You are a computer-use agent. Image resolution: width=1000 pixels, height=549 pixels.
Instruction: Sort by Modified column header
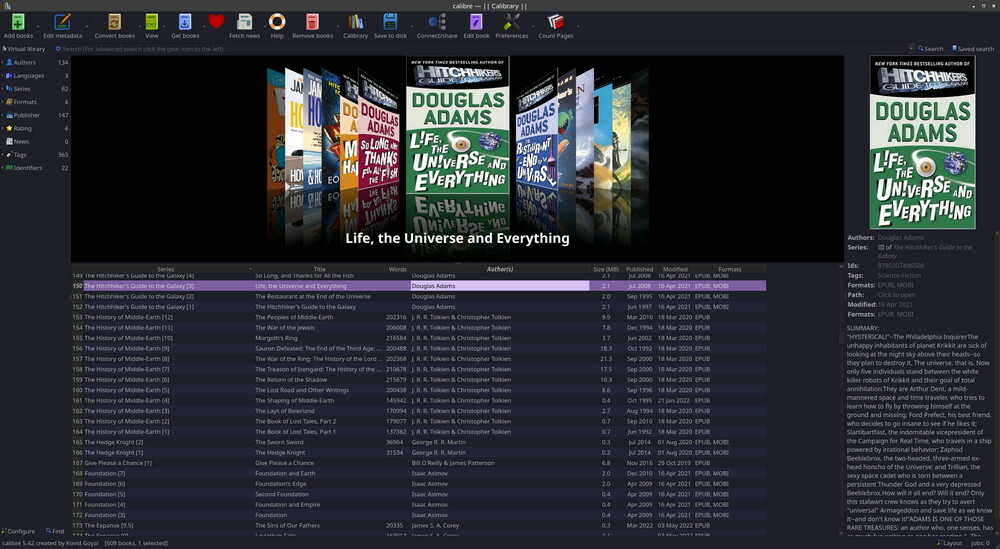click(675, 269)
